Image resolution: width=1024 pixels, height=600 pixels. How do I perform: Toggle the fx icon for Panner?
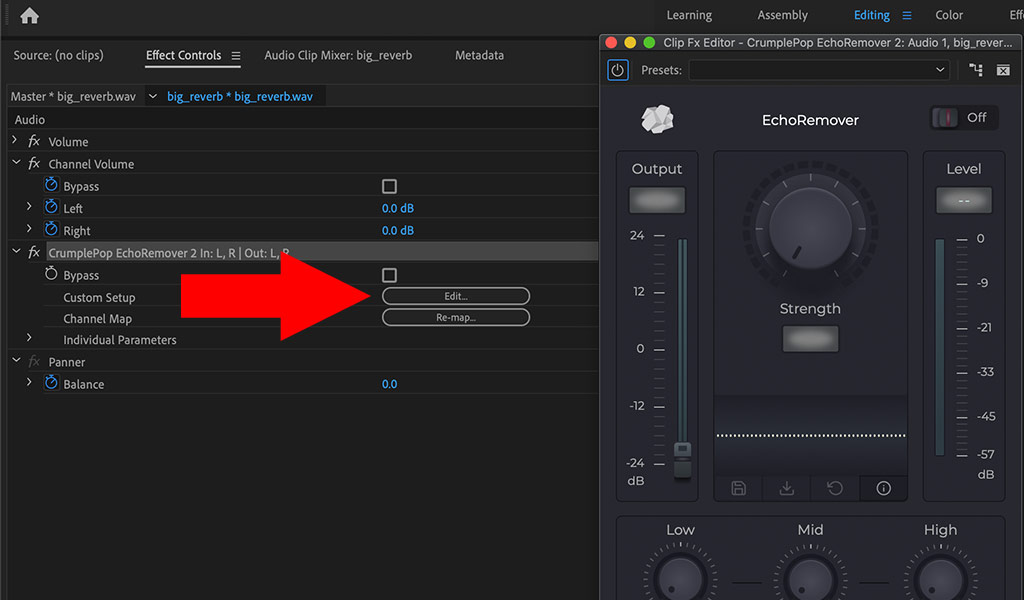coord(34,362)
